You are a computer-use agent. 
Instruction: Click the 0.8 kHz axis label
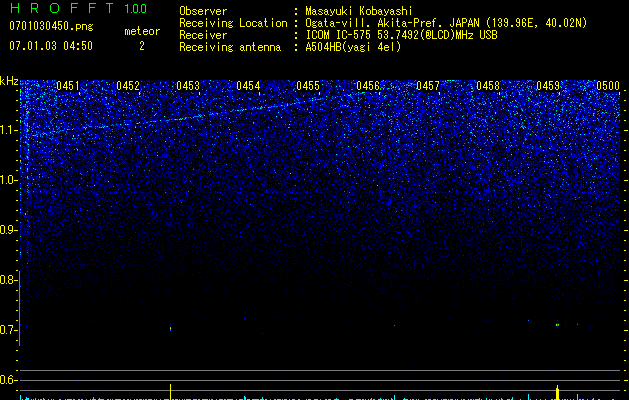[8, 280]
